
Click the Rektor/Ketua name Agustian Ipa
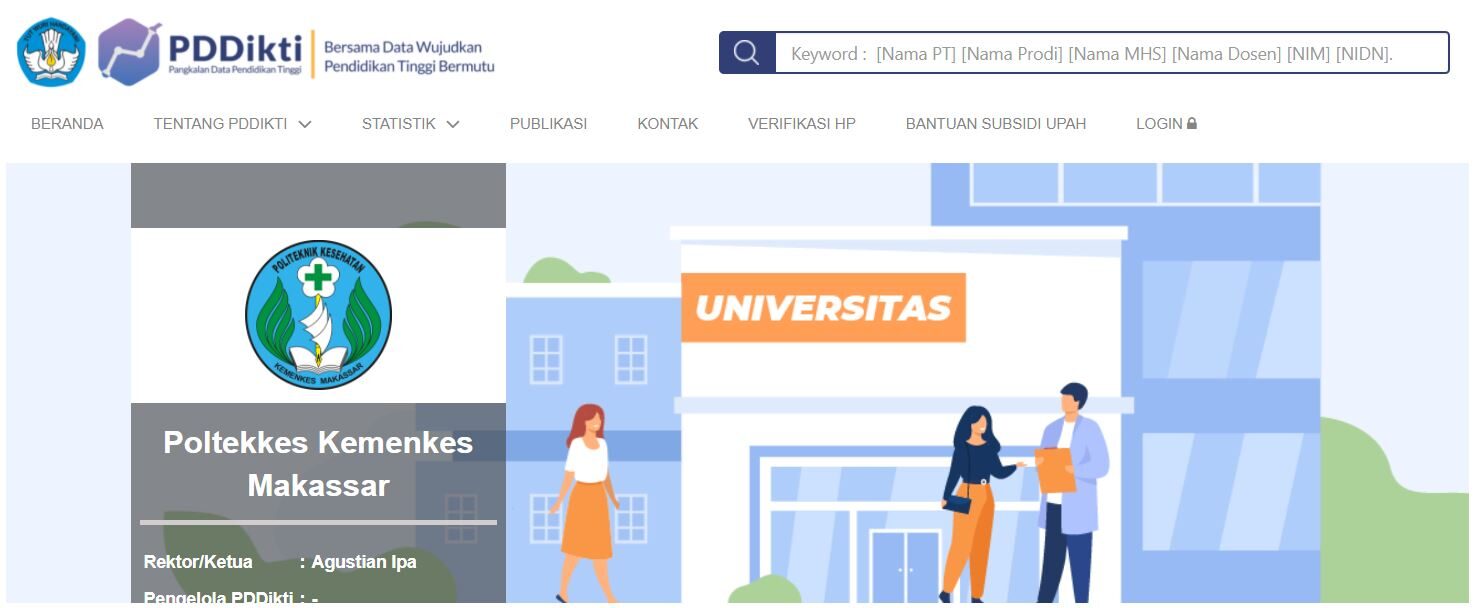(x=364, y=562)
